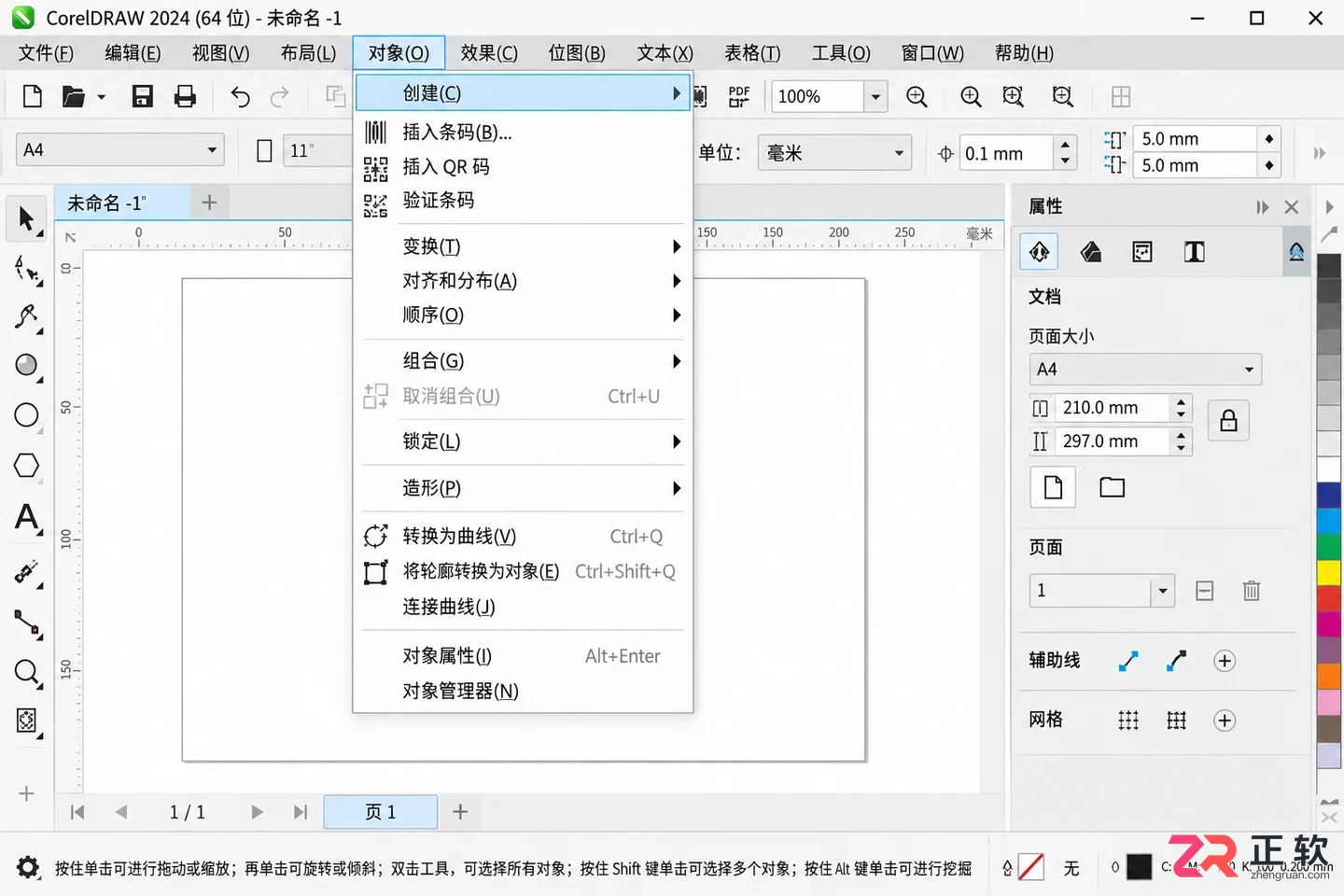
Task: Open a new document tab with plus
Action: coord(209,203)
